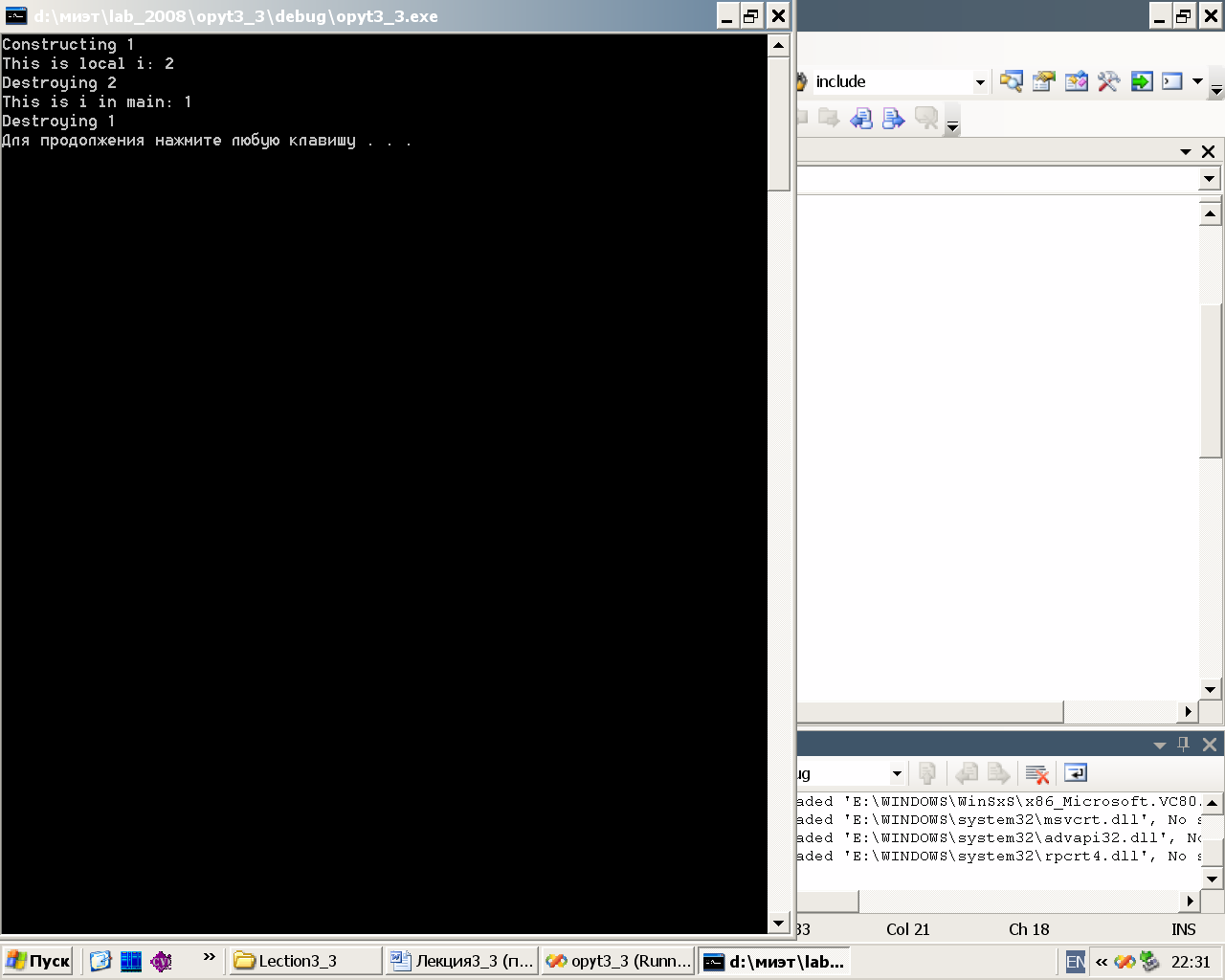Click the purple gear Quick Launch icon
This screenshot has height=980, width=1225.
[x=161, y=961]
